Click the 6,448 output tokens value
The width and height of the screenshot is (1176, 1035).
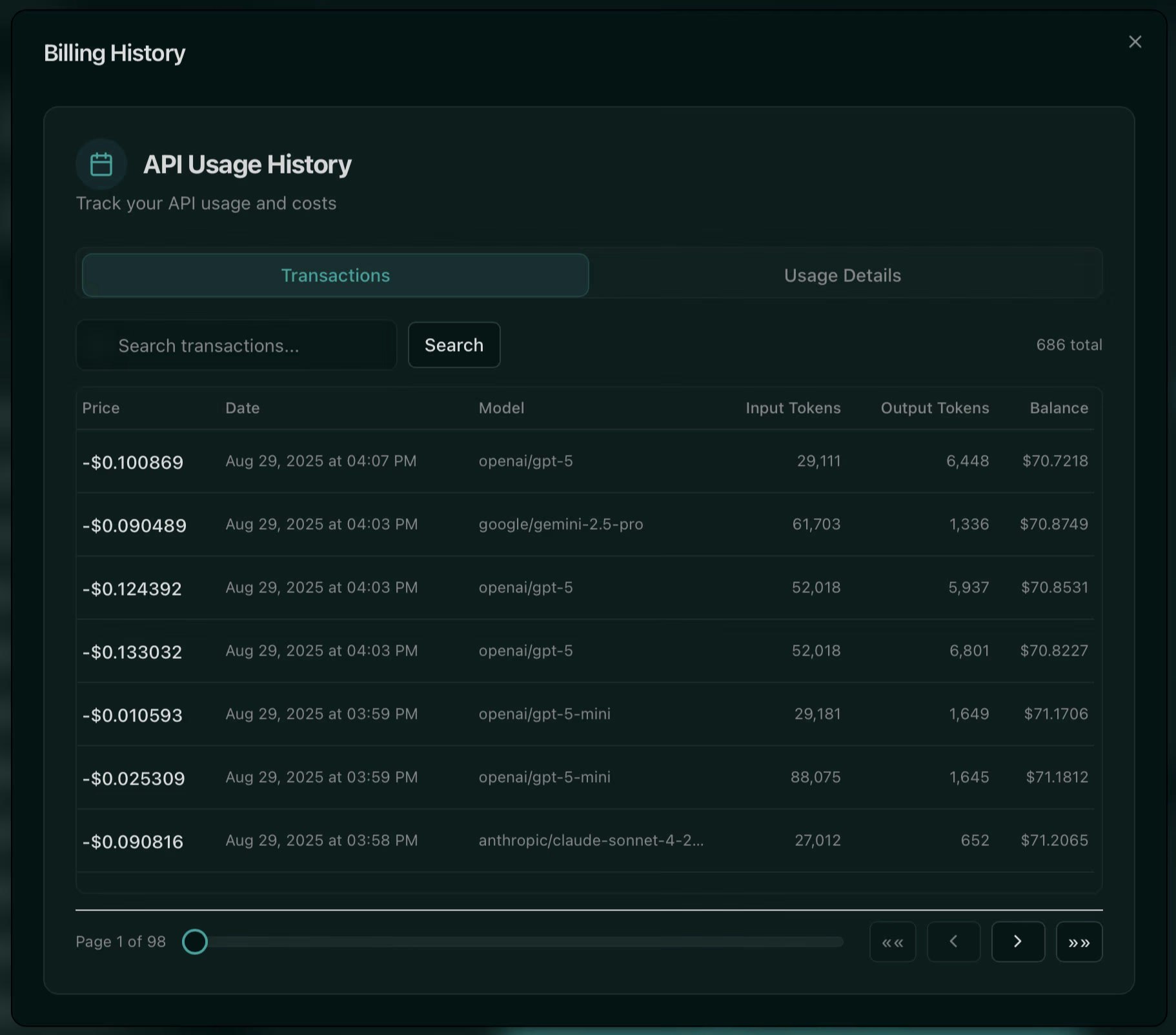point(968,461)
